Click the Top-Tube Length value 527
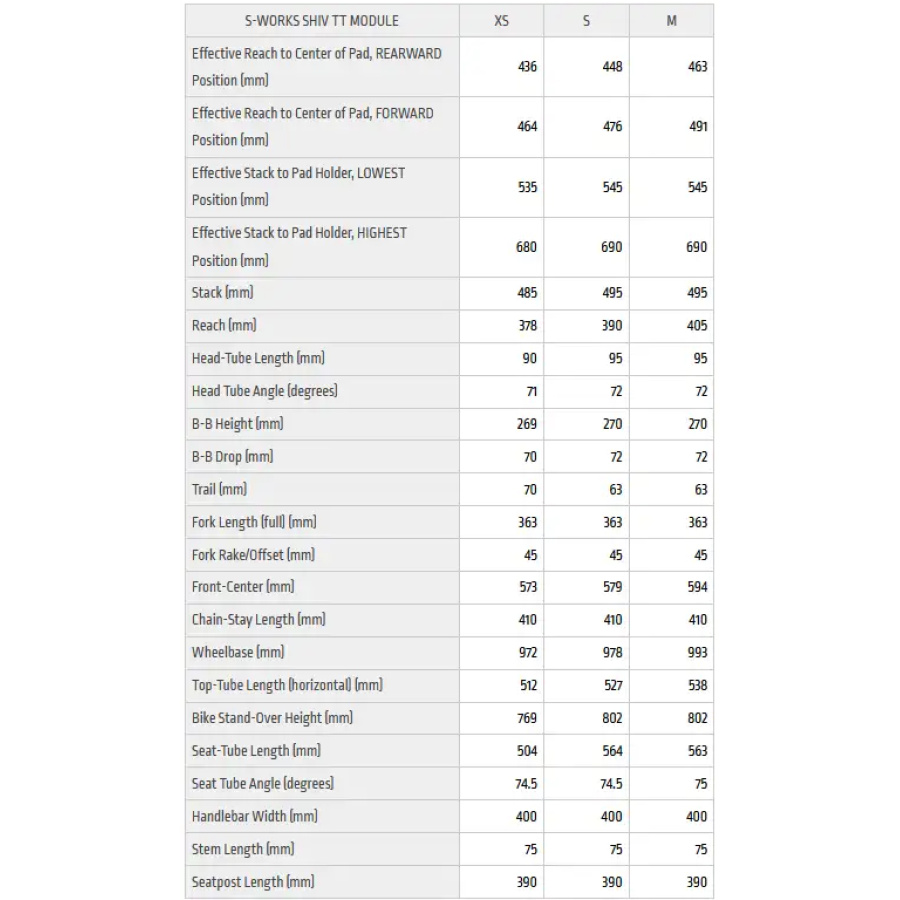The width and height of the screenshot is (900, 900). [x=612, y=685]
